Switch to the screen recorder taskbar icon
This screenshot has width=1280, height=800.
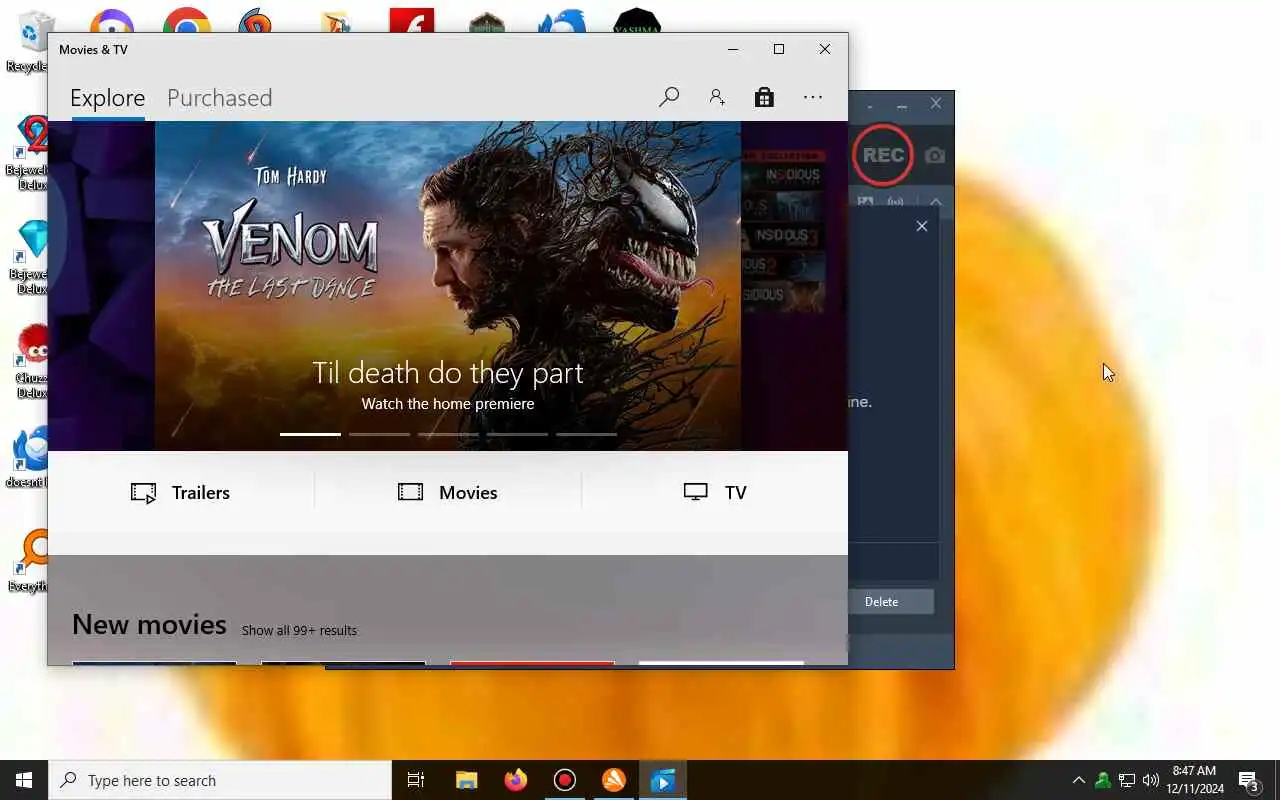(565, 780)
